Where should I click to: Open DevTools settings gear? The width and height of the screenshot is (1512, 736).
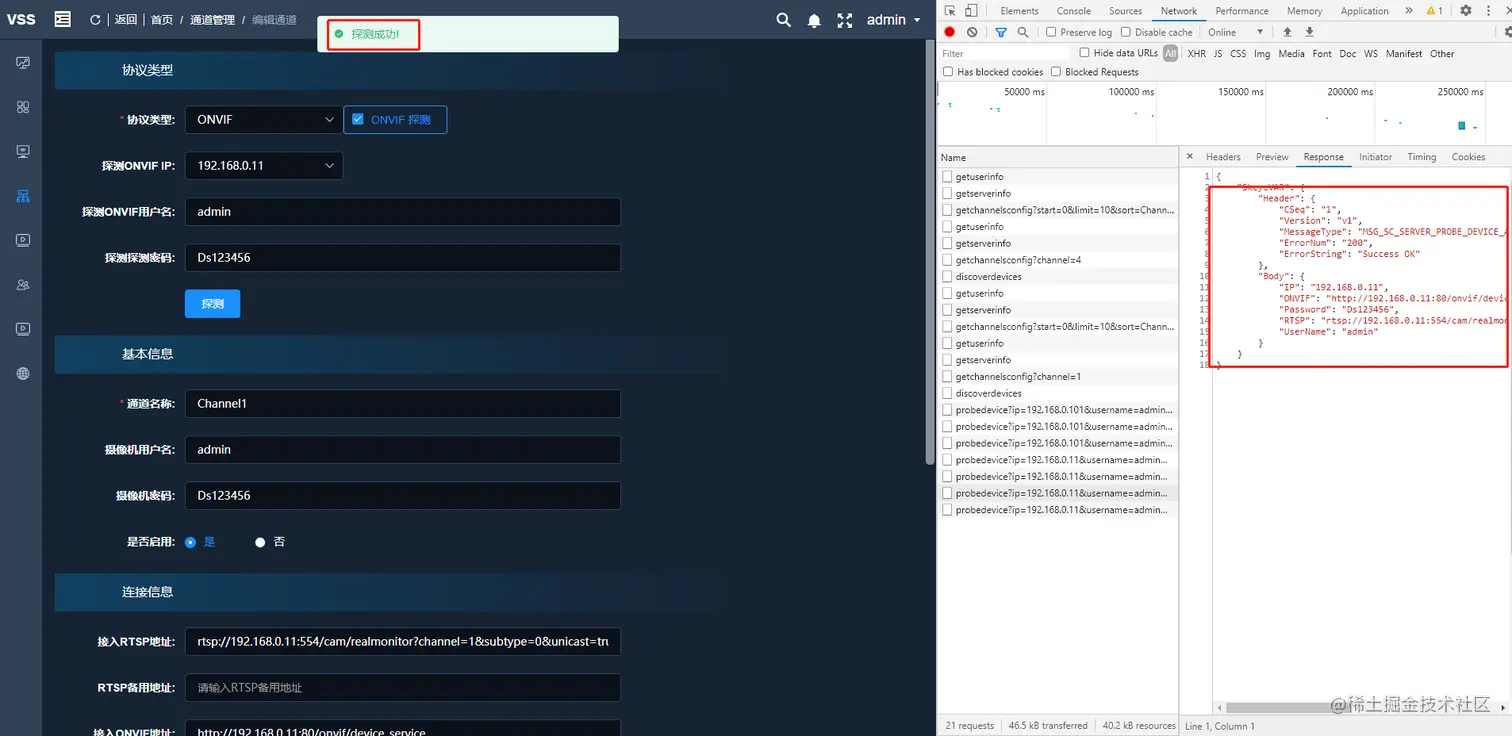[1466, 11]
